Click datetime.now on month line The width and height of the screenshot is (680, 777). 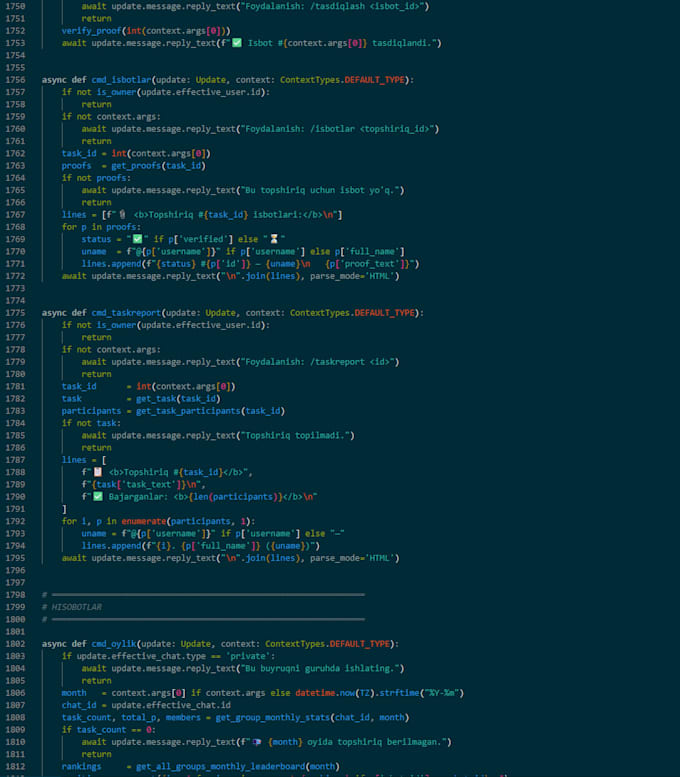click(325, 693)
